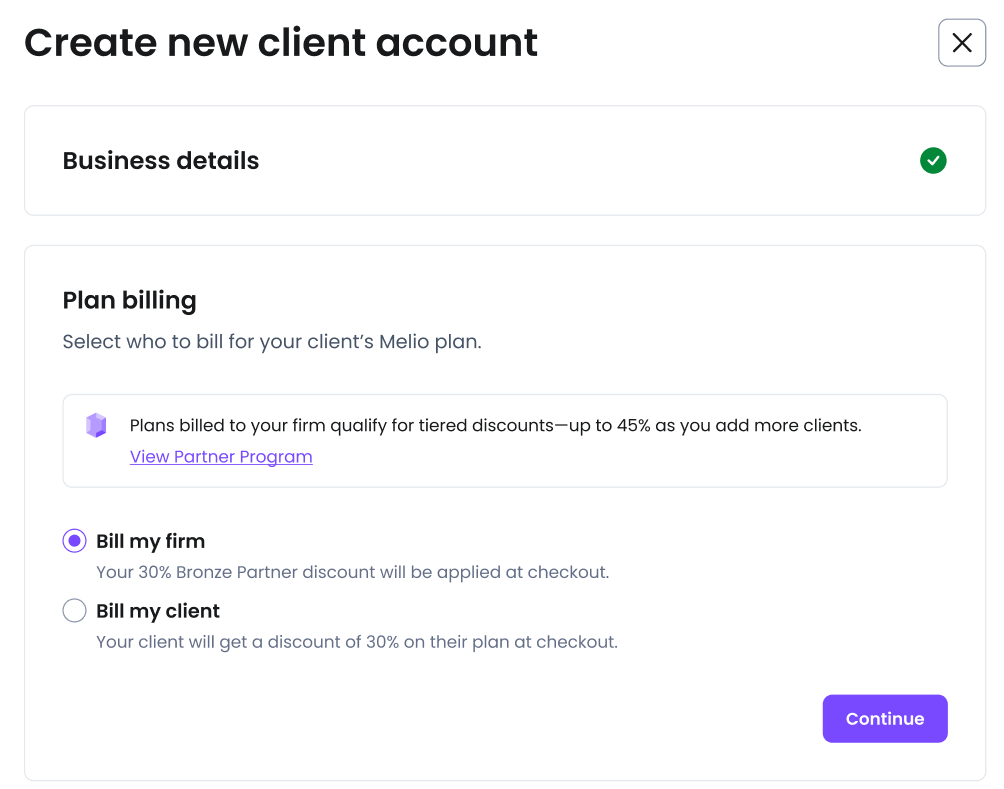The image size is (1004, 789).
Task: Click the Plan billing heading
Action: click(129, 300)
